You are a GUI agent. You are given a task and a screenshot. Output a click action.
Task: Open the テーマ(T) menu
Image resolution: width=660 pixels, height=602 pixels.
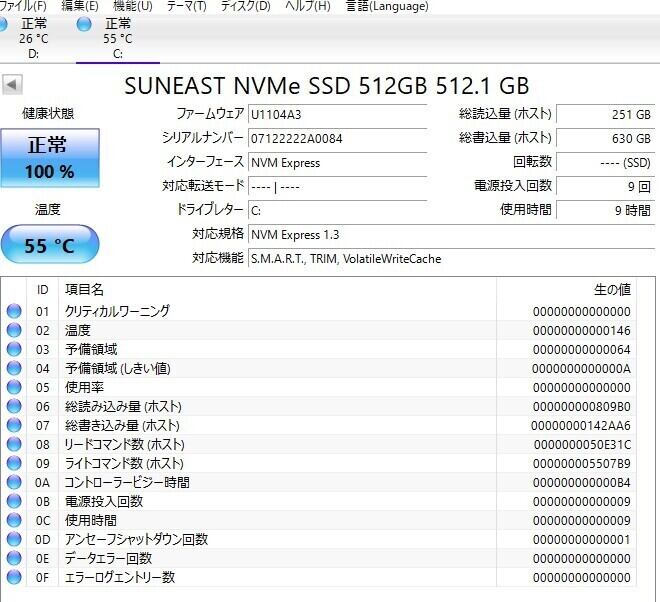tap(186, 6)
